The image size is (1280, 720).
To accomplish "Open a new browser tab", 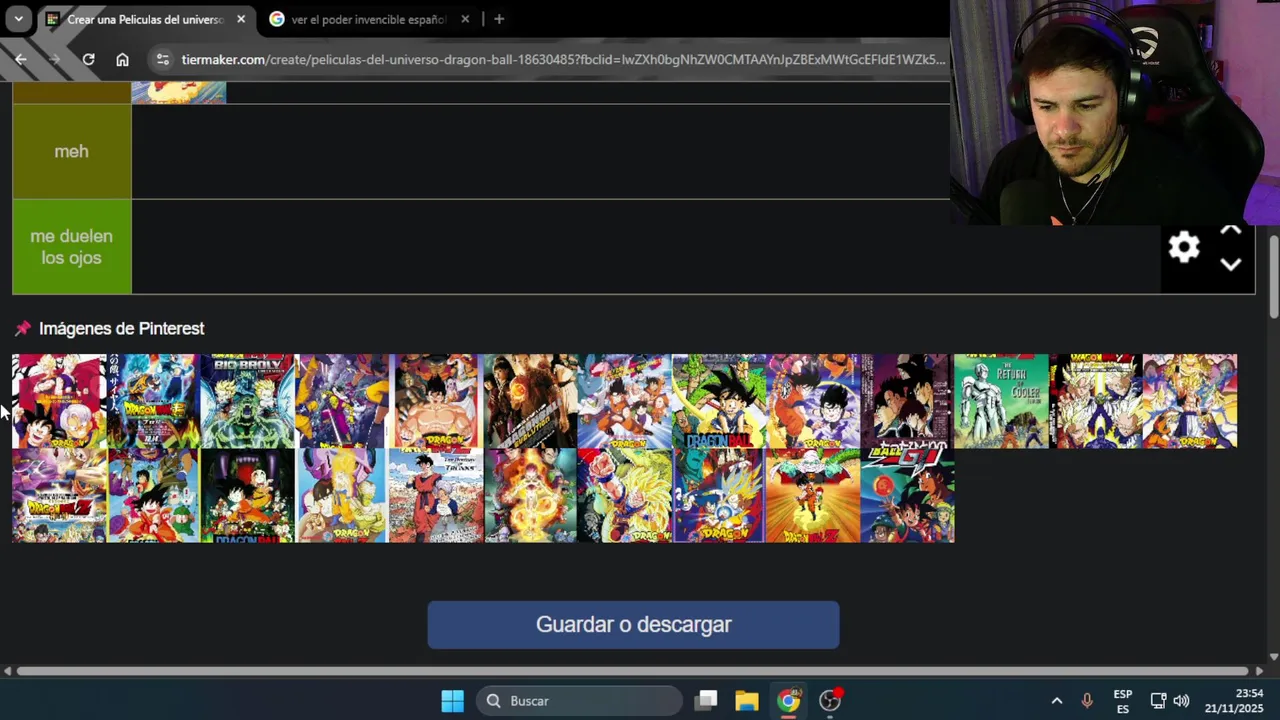I will (499, 19).
